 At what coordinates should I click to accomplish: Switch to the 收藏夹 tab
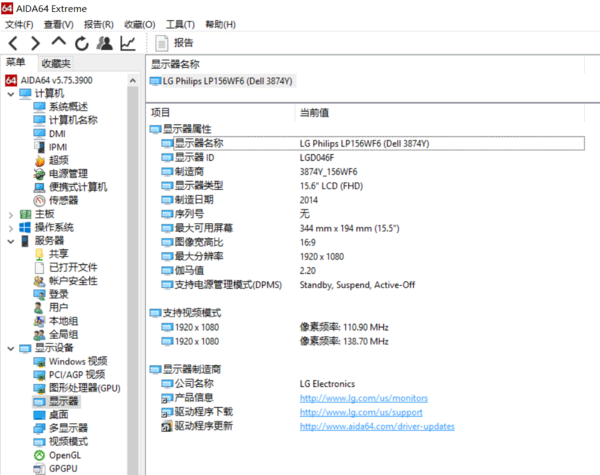(x=56, y=64)
